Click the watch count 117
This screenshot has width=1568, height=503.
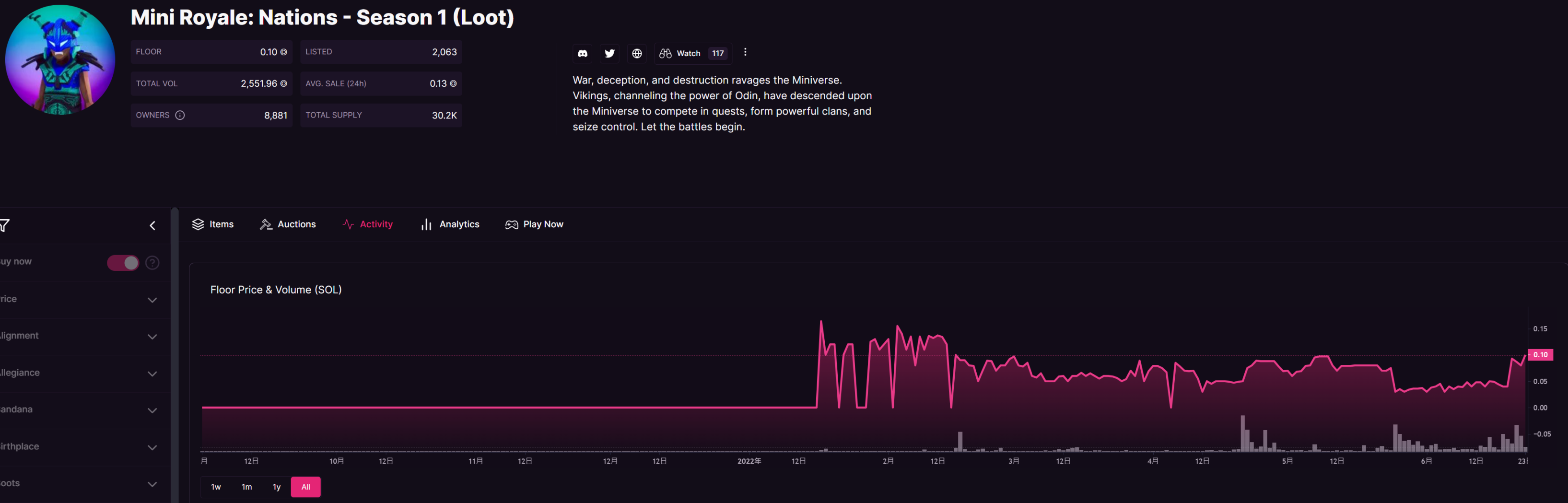(x=718, y=54)
